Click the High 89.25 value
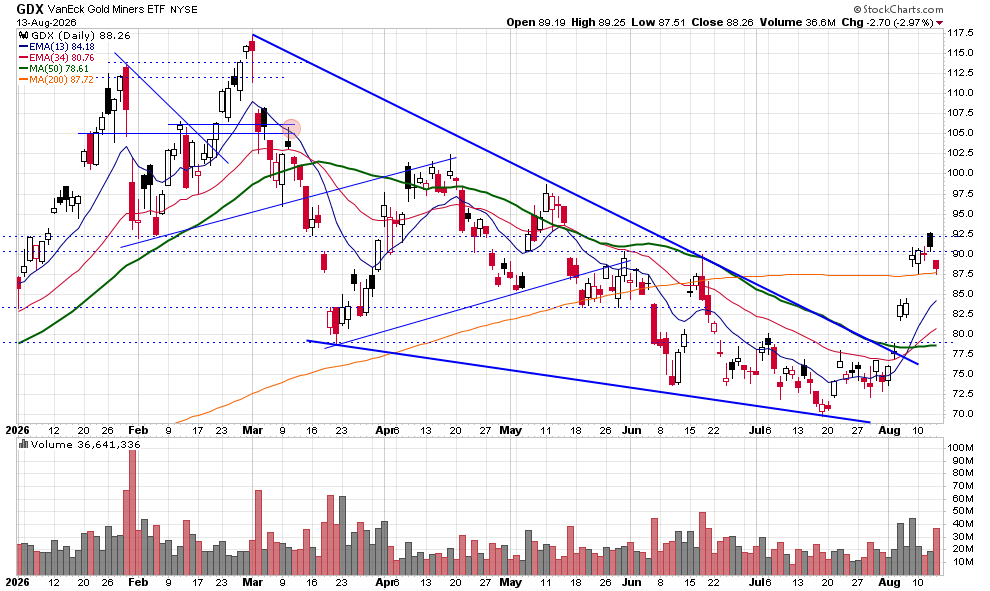The image size is (990, 591). [x=598, y=22]
